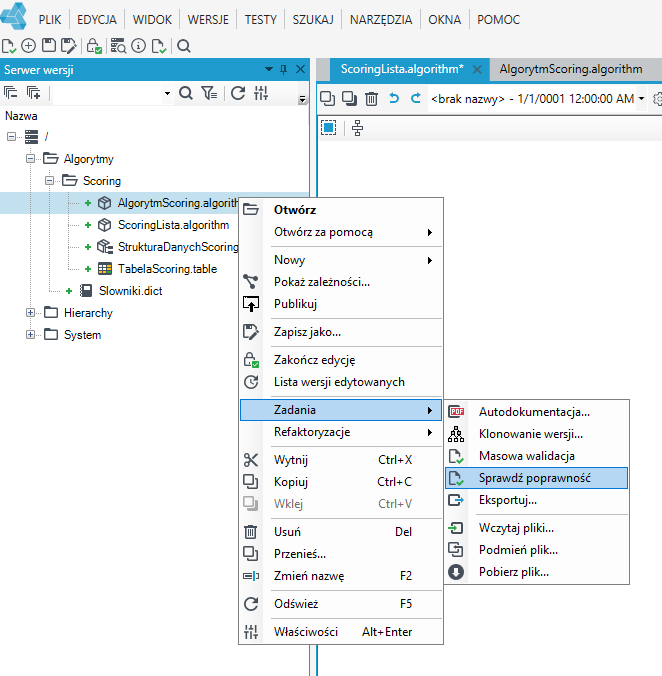
Task: Pin the Serwer wersji panel
Action: (x=283, y=69)
